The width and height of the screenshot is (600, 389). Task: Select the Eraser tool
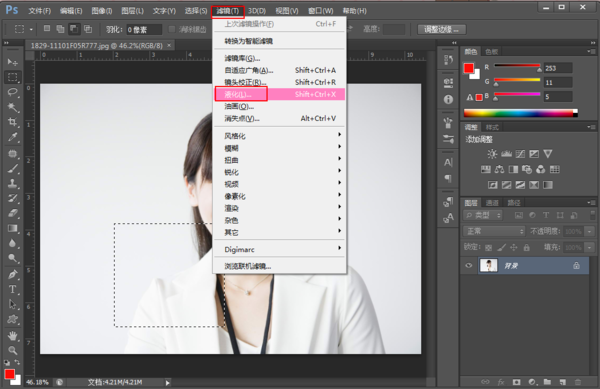[x=12, y=213]
